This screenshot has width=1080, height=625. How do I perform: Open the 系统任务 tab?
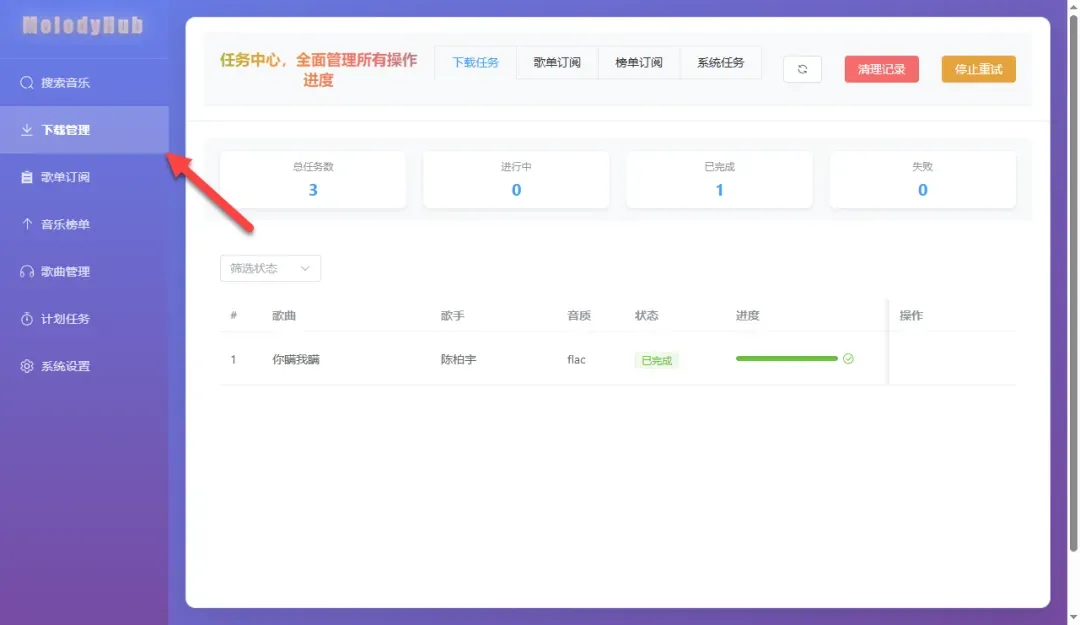720,63
